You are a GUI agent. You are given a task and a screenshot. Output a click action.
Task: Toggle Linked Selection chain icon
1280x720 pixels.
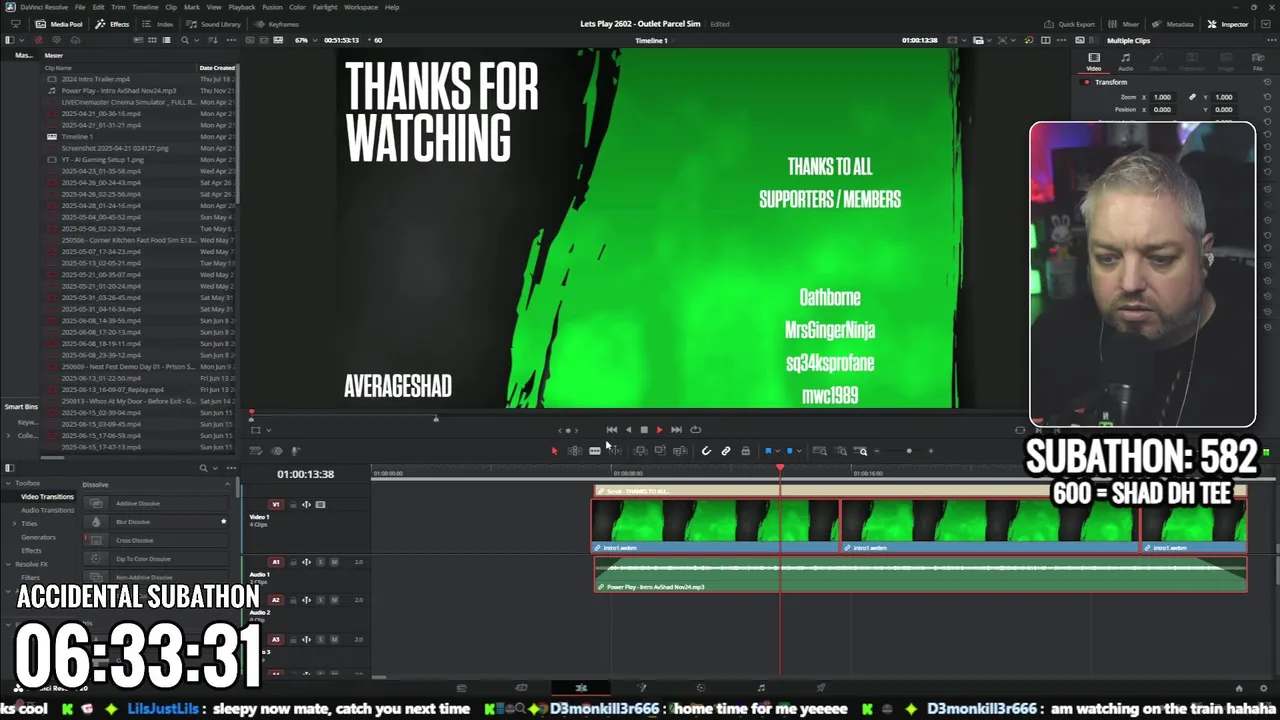(726, 451)
